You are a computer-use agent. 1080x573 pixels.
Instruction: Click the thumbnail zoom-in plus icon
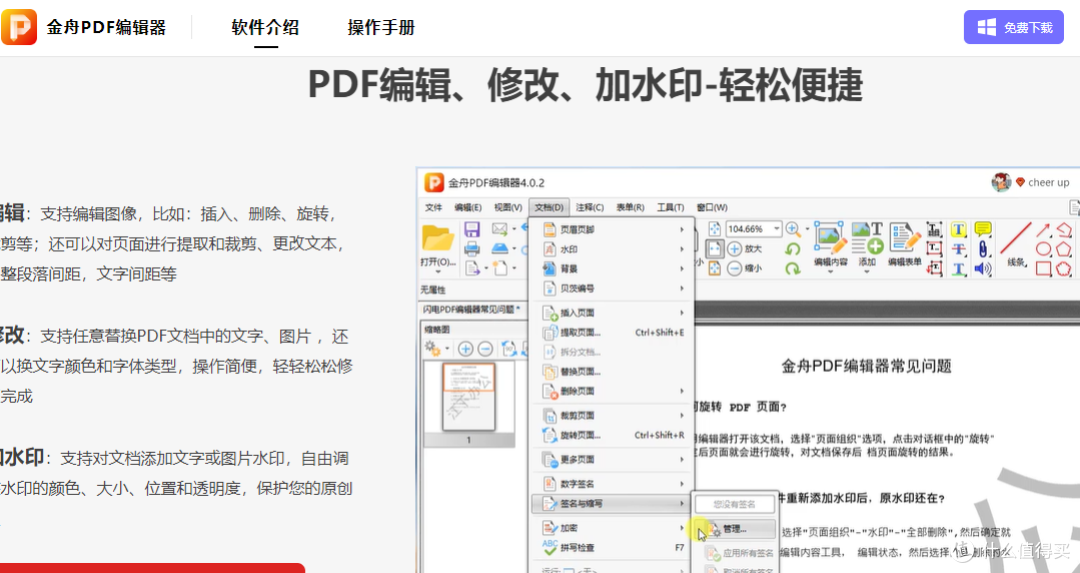[x=466, y=348]
